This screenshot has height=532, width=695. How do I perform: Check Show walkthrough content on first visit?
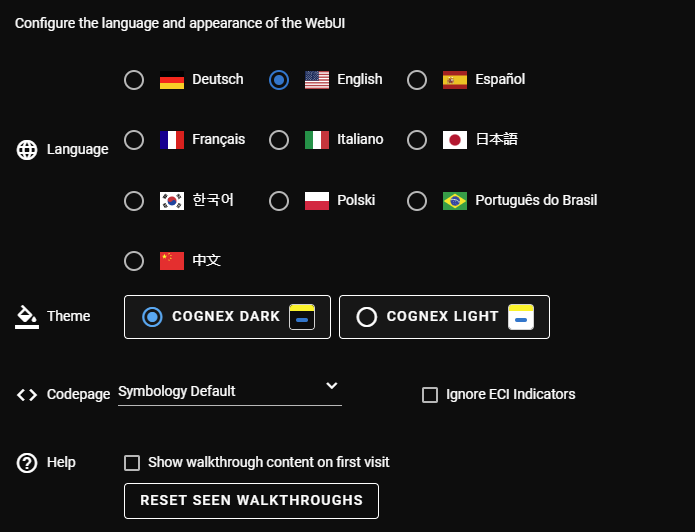coord(132,463)
